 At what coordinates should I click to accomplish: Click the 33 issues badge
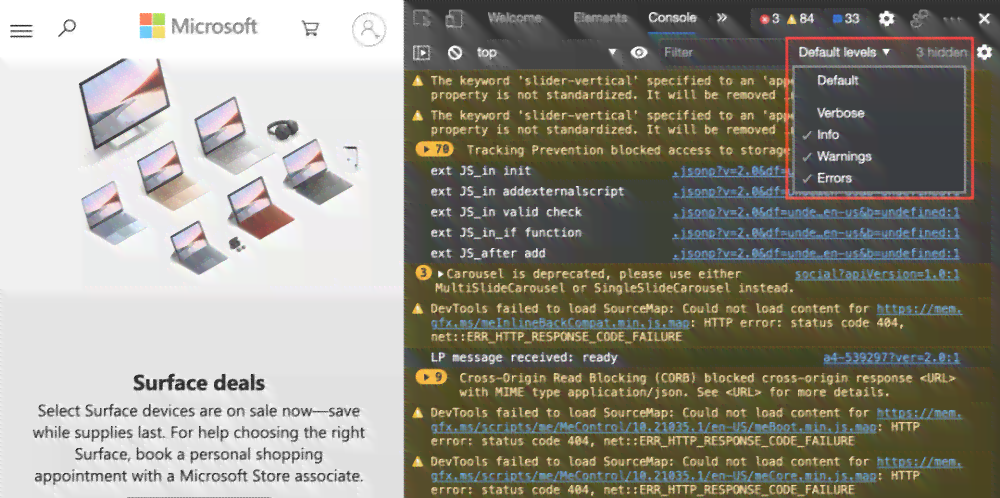[846, 19]
